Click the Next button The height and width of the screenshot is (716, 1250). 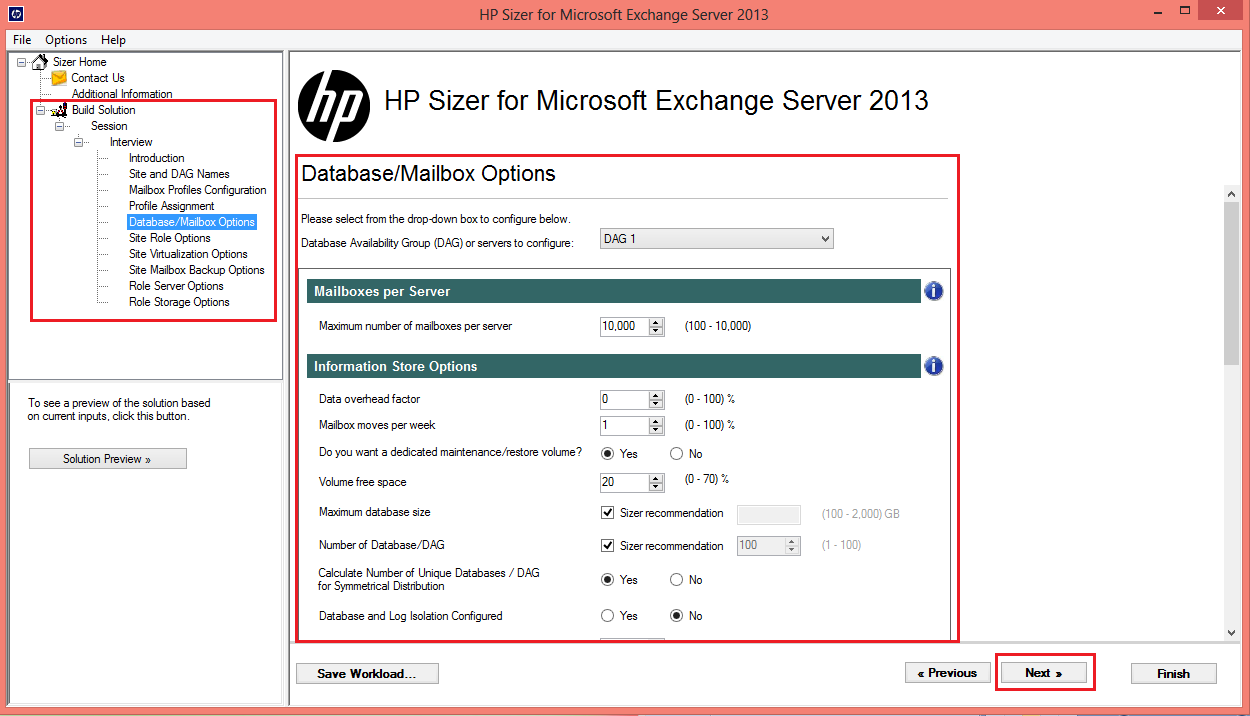[x=1043, y=673]
